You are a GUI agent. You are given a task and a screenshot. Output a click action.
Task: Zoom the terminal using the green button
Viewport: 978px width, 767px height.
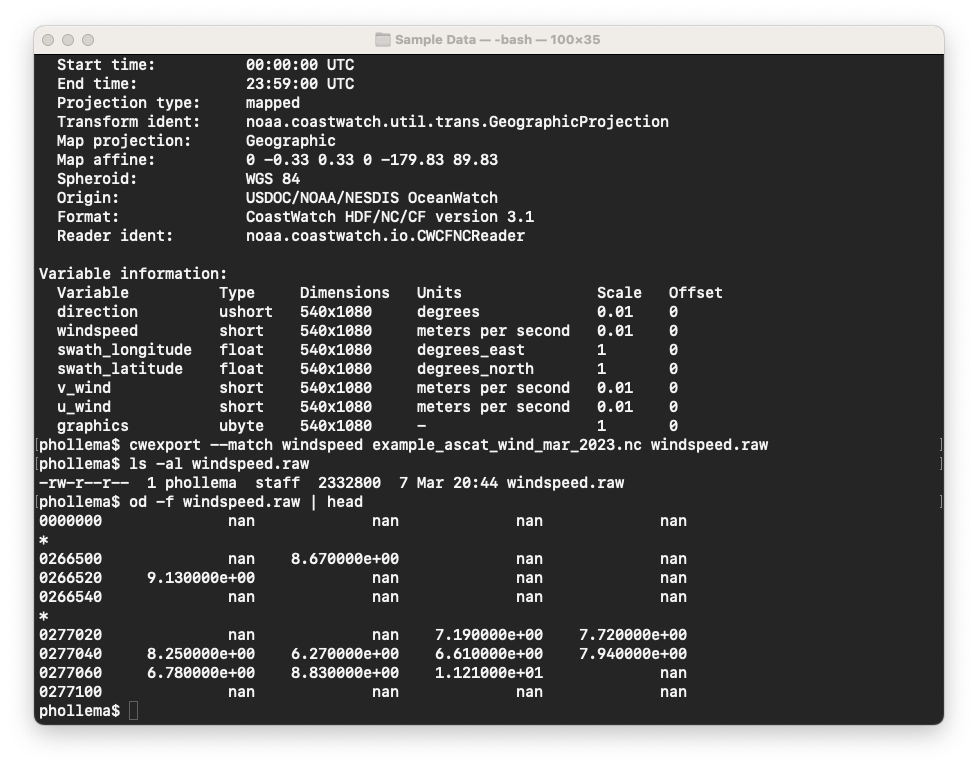[88, 40]
